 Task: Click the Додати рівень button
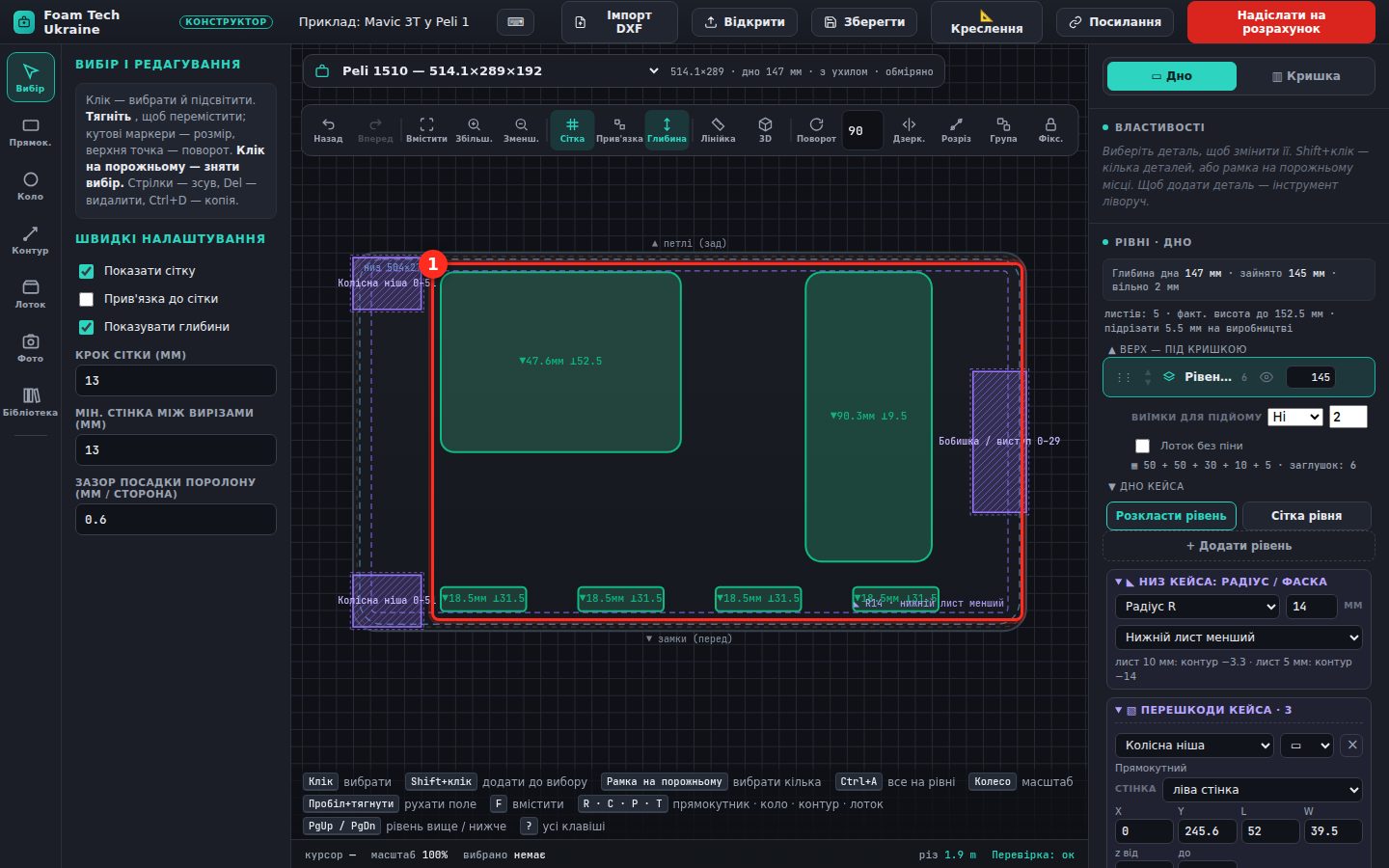point(1239,546)
